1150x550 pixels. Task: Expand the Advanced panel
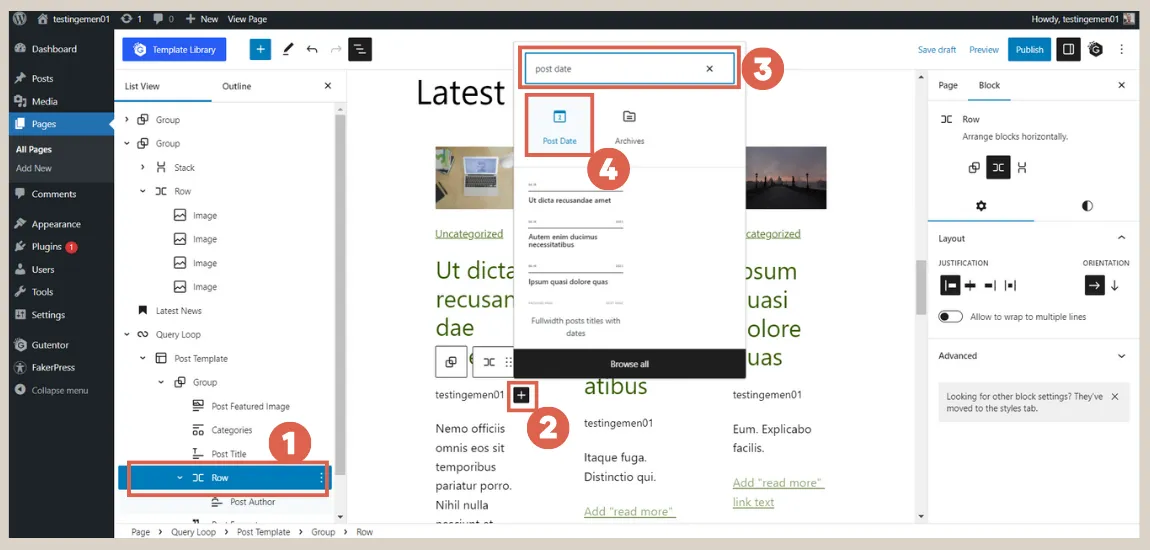(1034, 356)
